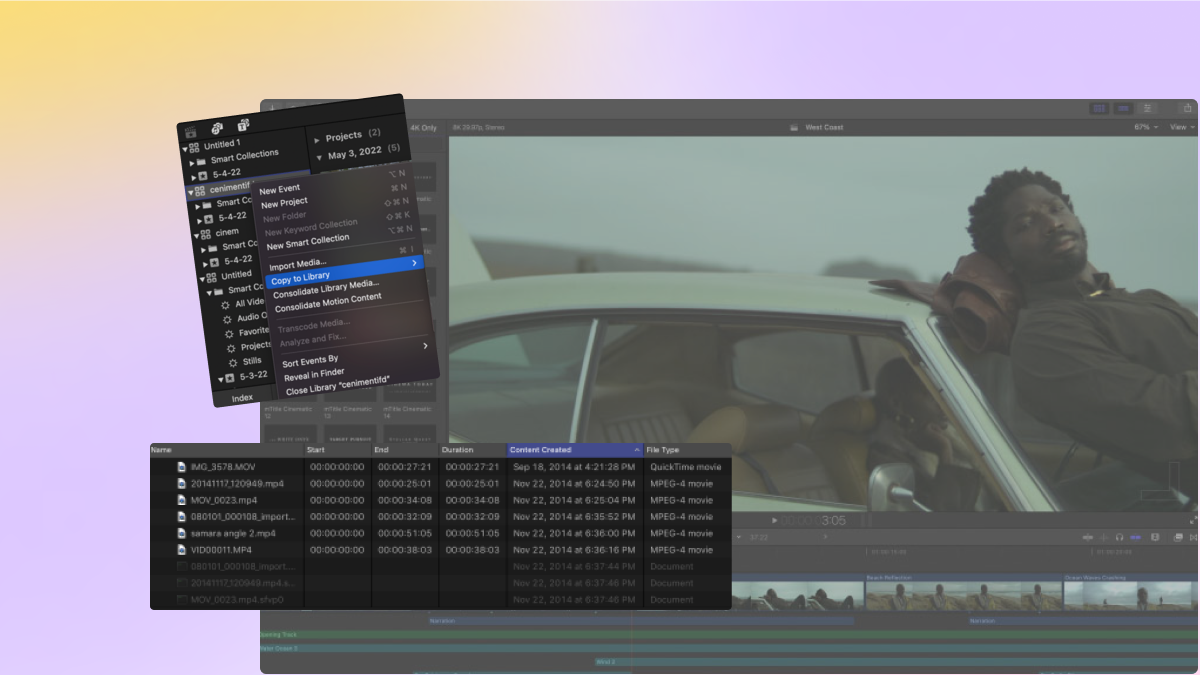Expand Smart Collections under Untitled 1
Screen dimensions: 1200x675
coord(192,163)
